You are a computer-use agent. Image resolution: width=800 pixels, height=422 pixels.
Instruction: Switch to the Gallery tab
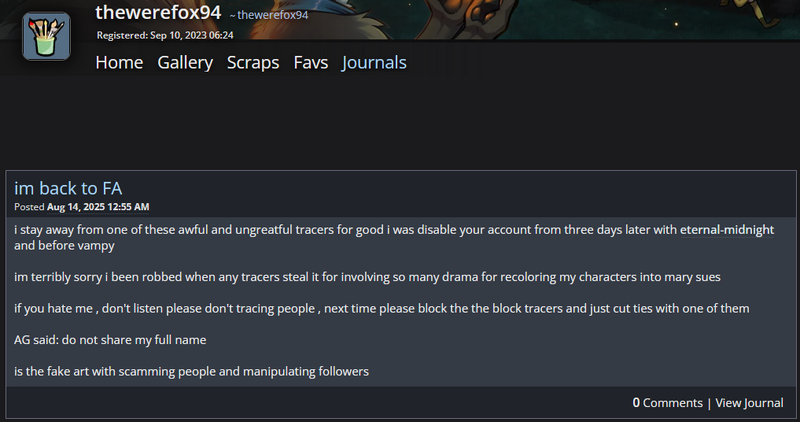pos(185,63)
